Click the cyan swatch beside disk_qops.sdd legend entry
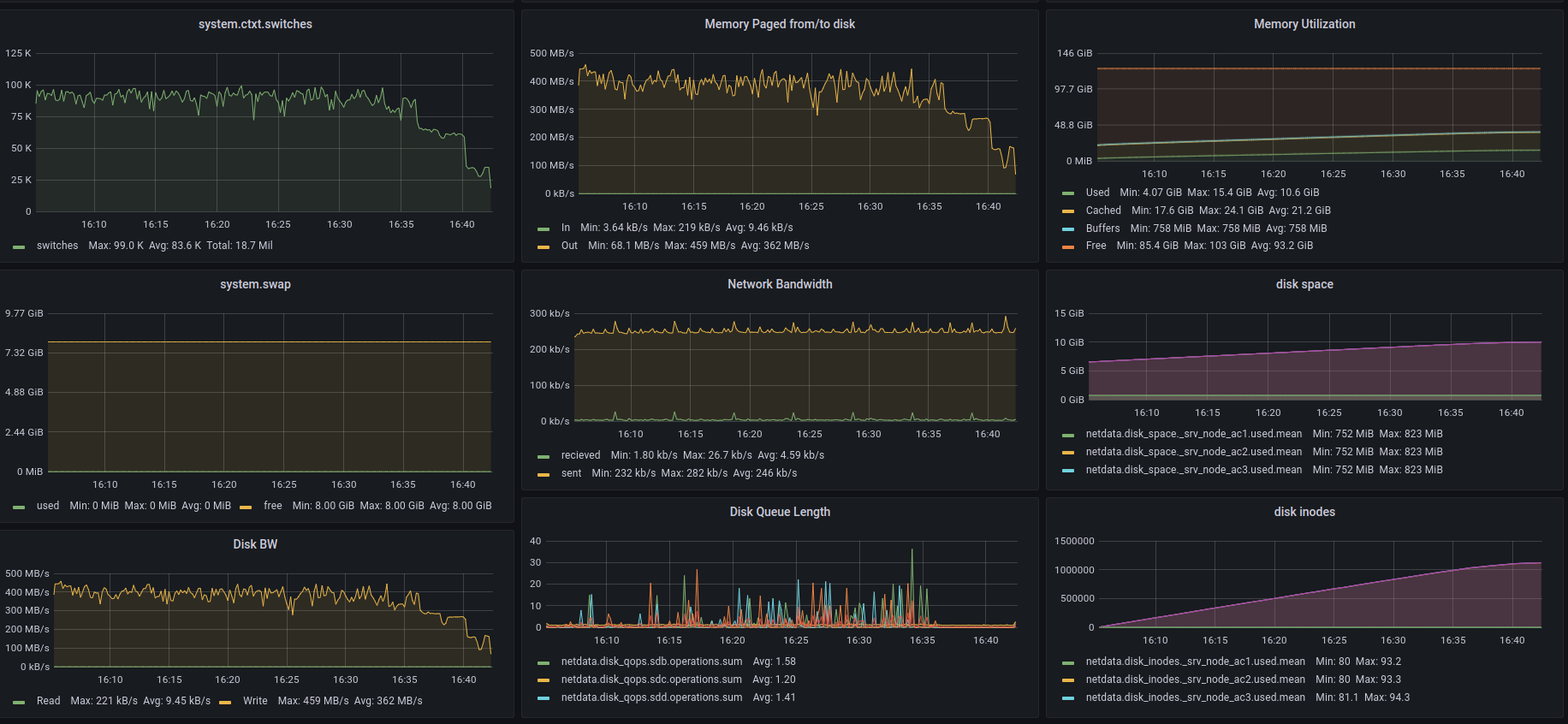 543,698
